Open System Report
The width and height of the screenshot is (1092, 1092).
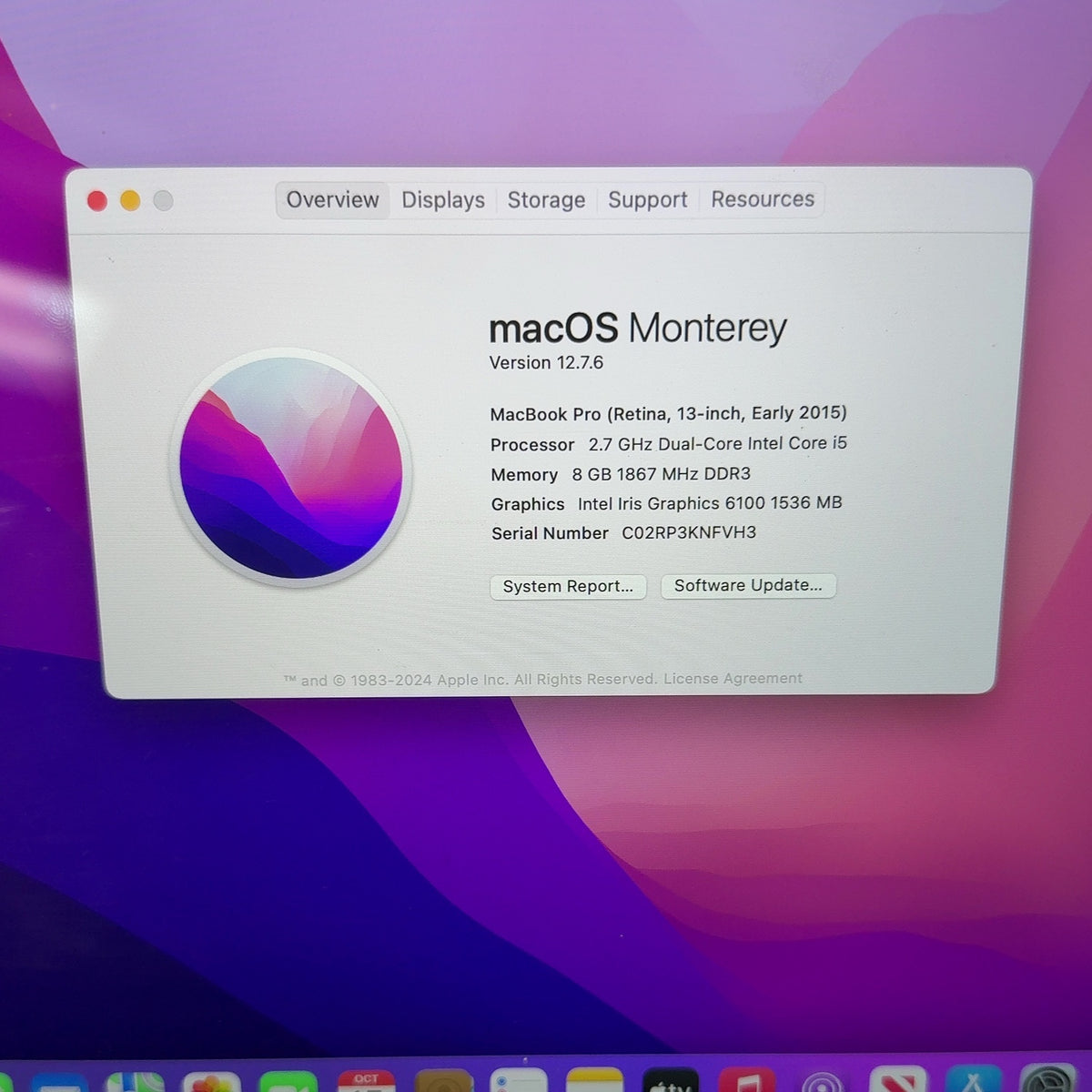pos(568,587)
